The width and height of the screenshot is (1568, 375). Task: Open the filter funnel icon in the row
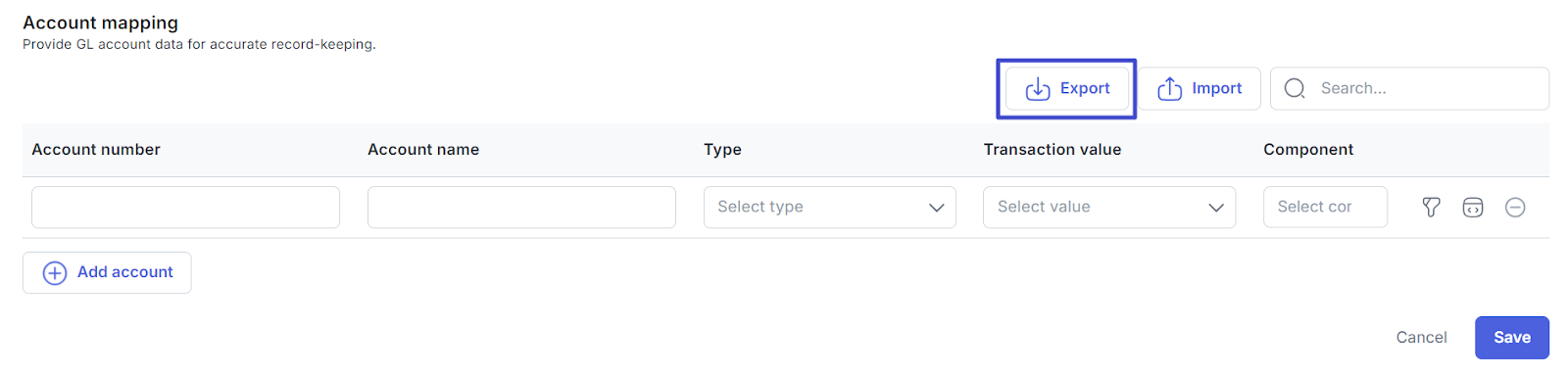[x=1431, y=207]
